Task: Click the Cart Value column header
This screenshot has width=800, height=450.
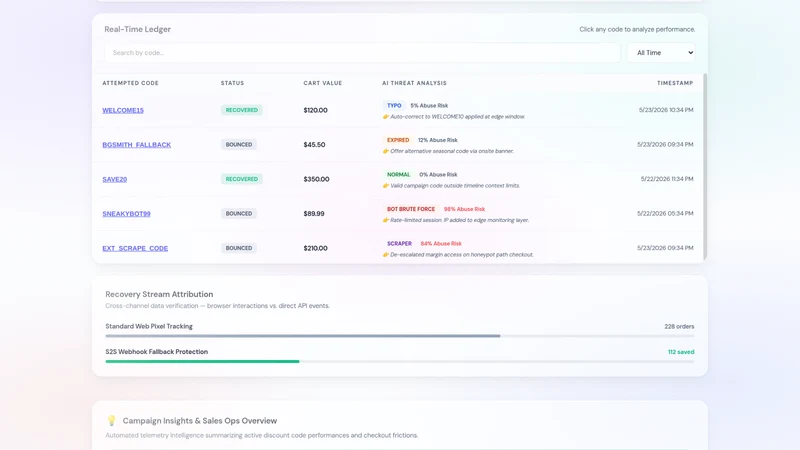Action: coord(323,83)
